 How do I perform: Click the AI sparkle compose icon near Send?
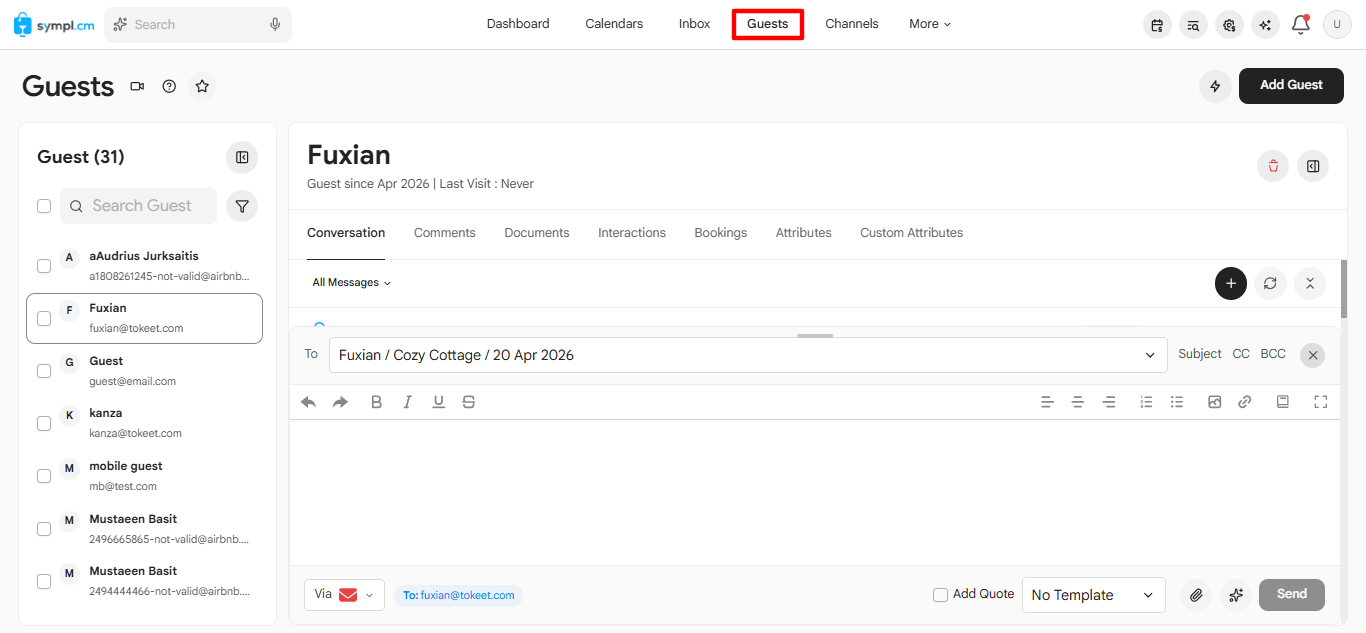1236,595
